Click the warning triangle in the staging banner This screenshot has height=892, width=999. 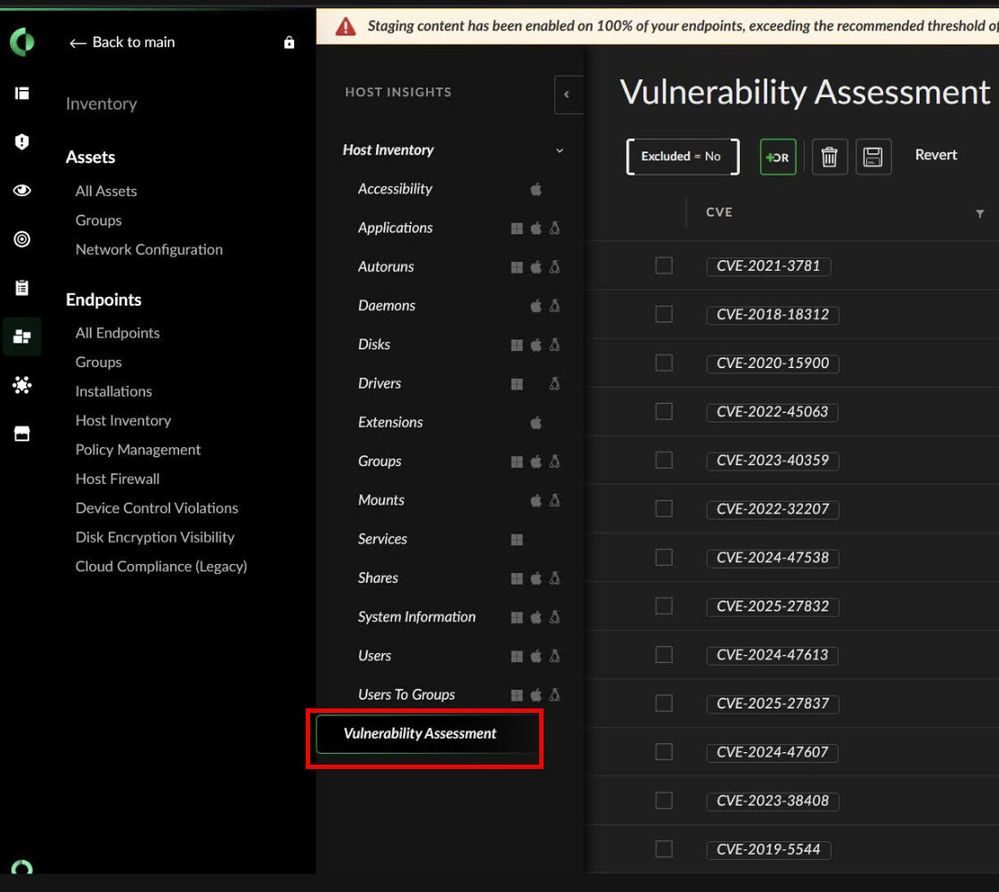click(345, 27)
